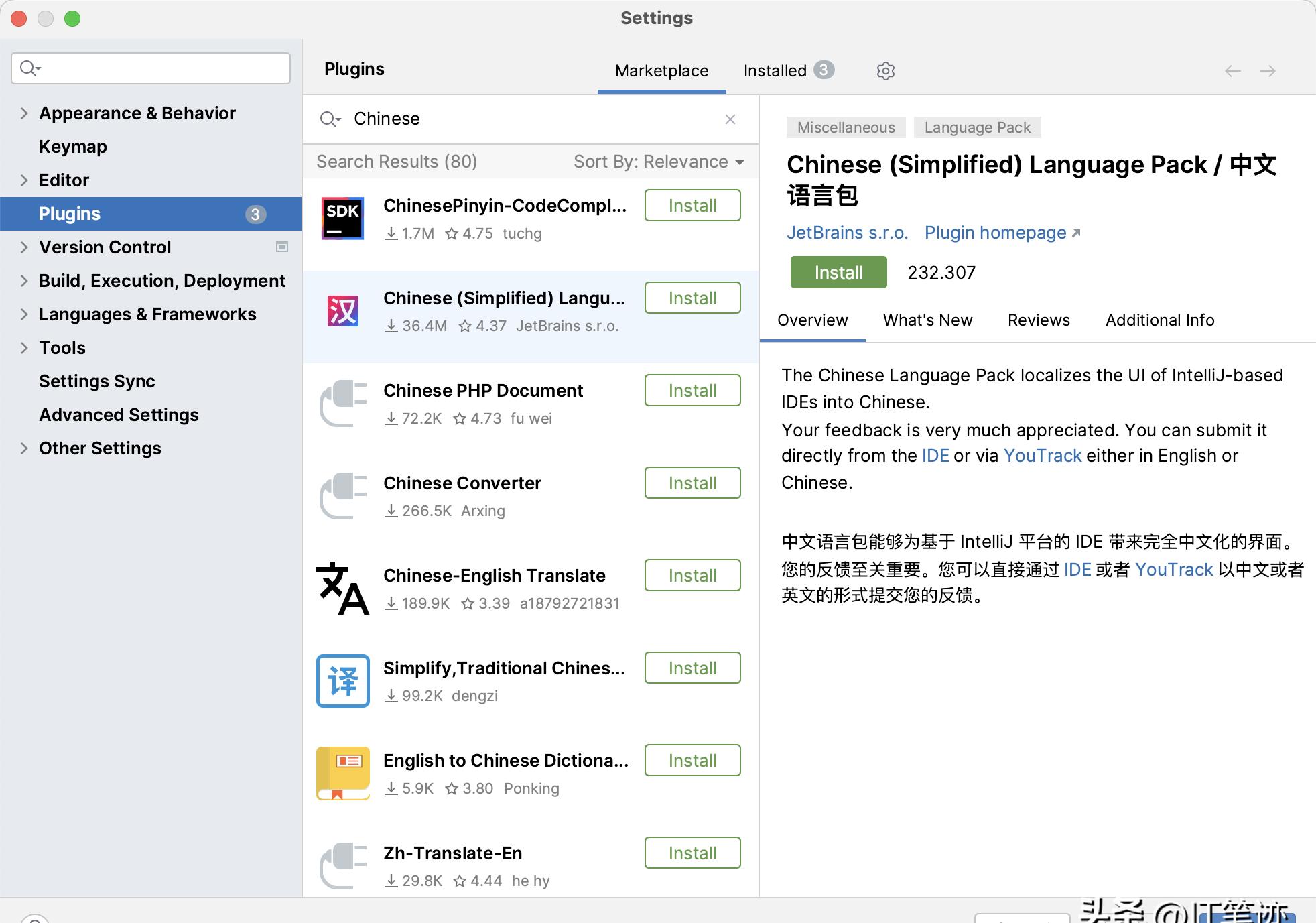The width and height of the screenshot is (1316, 923).
Task: Expand Build, Execution, Deployment section
Action: point(24,281)
